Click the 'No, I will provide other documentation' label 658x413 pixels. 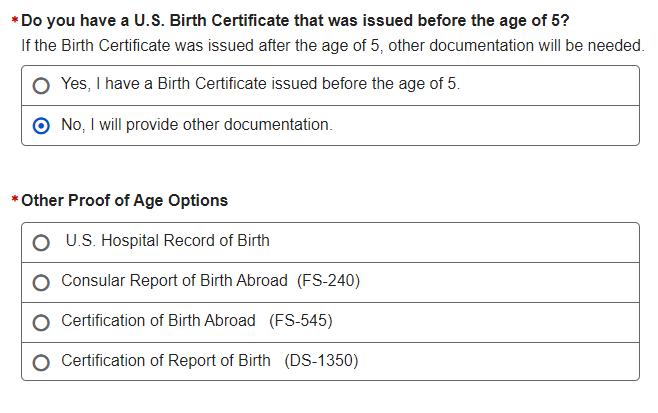[196, 125]
